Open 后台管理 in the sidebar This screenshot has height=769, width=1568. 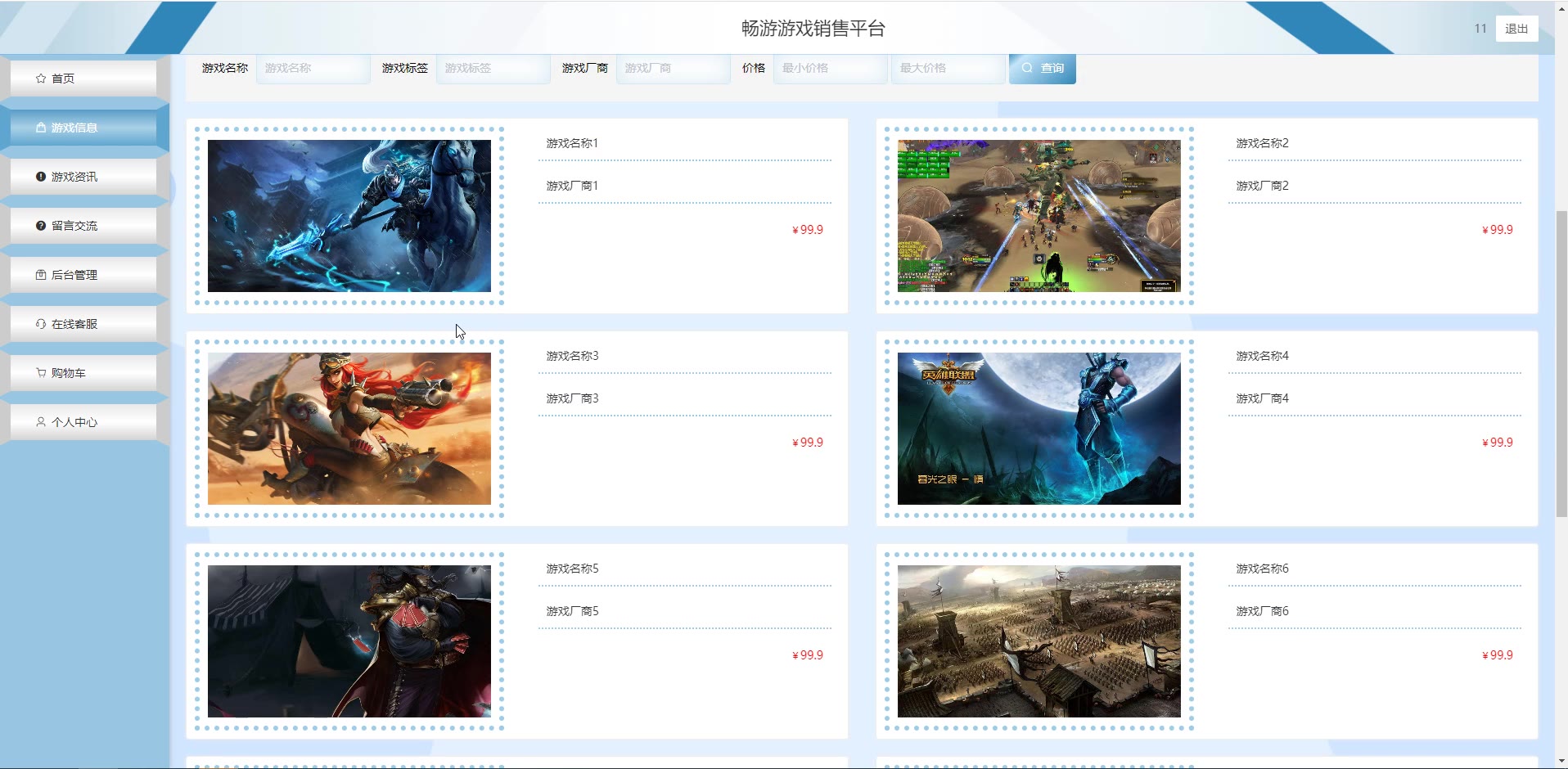click(83, 275)
